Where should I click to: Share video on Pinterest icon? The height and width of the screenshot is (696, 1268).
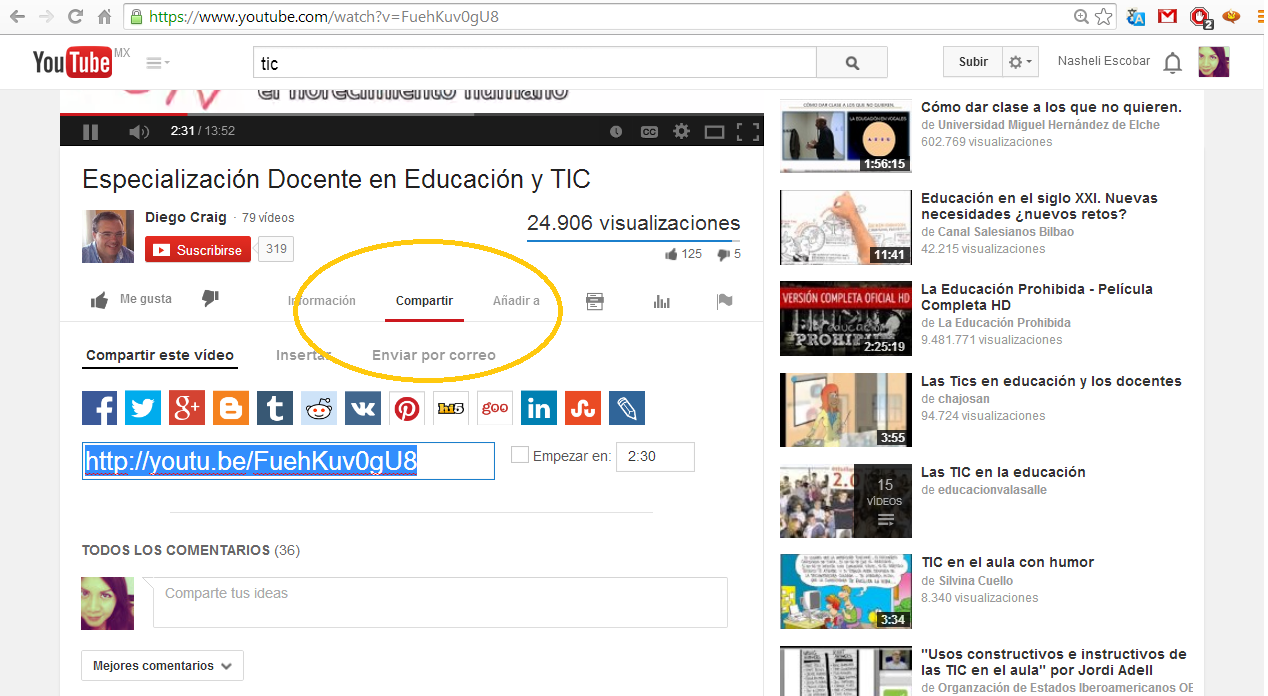point(407,408)
